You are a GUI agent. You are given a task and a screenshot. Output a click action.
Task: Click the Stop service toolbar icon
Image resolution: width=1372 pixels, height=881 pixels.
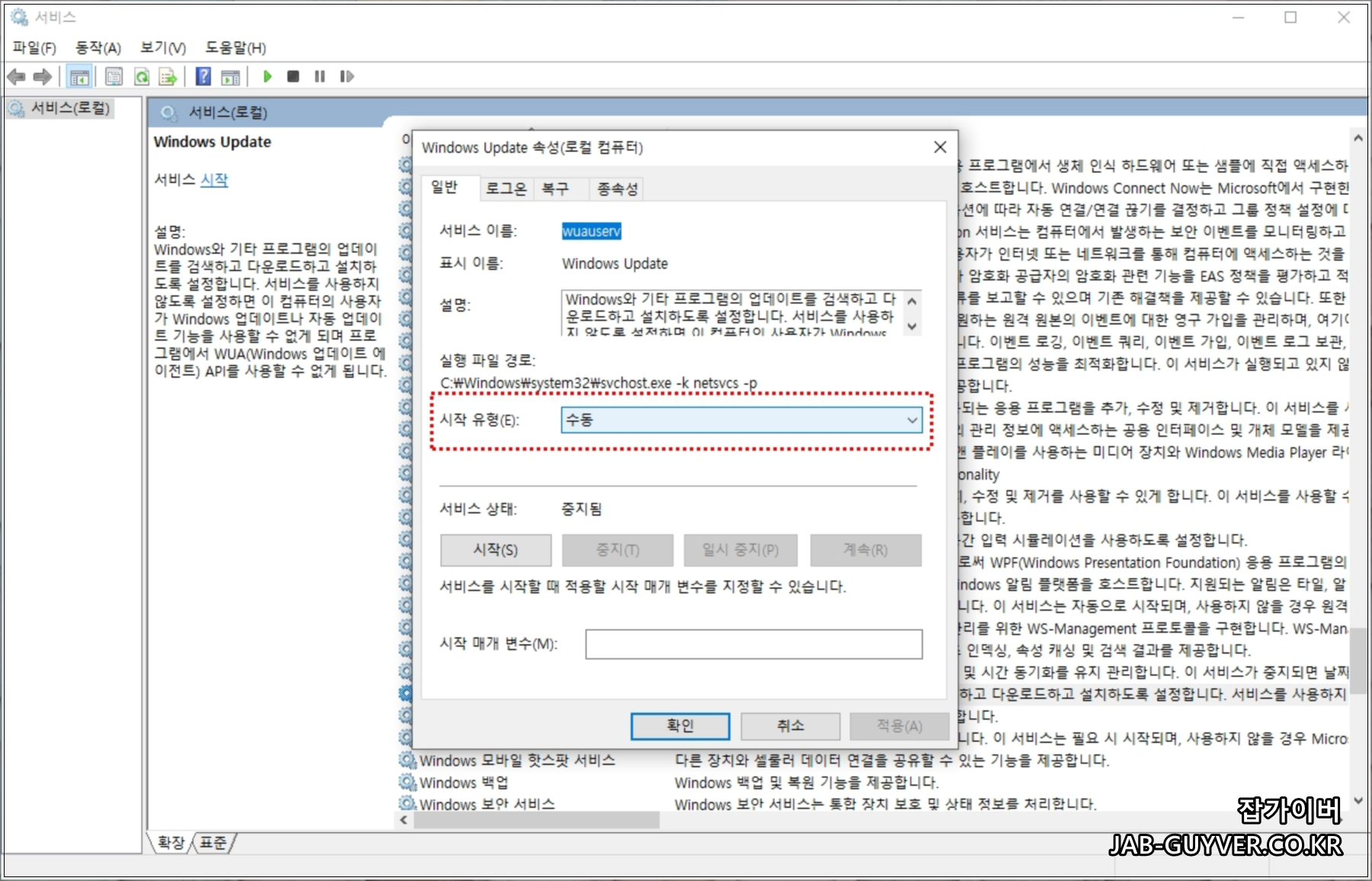coord(293,76)
